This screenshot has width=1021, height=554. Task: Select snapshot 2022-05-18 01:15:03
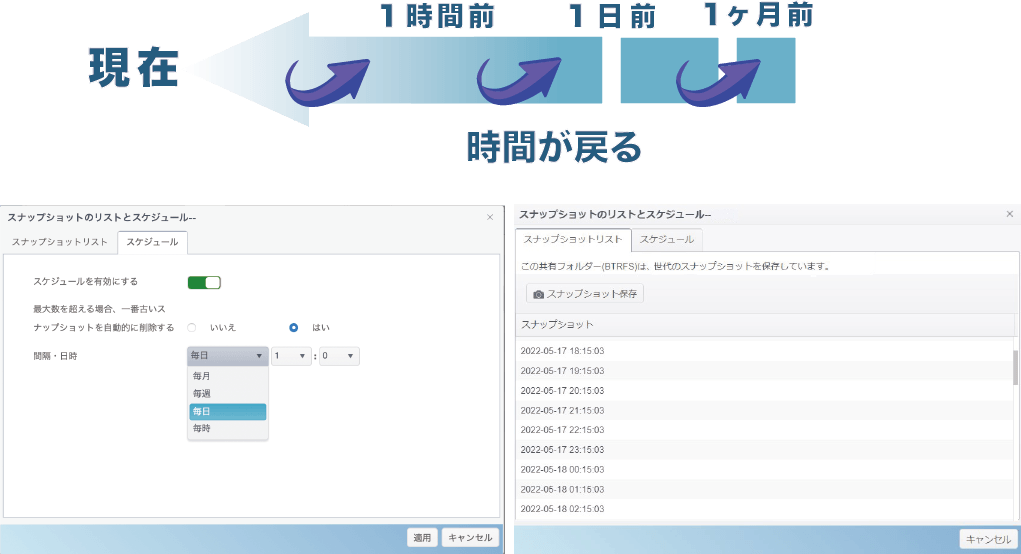click(764, 490)
